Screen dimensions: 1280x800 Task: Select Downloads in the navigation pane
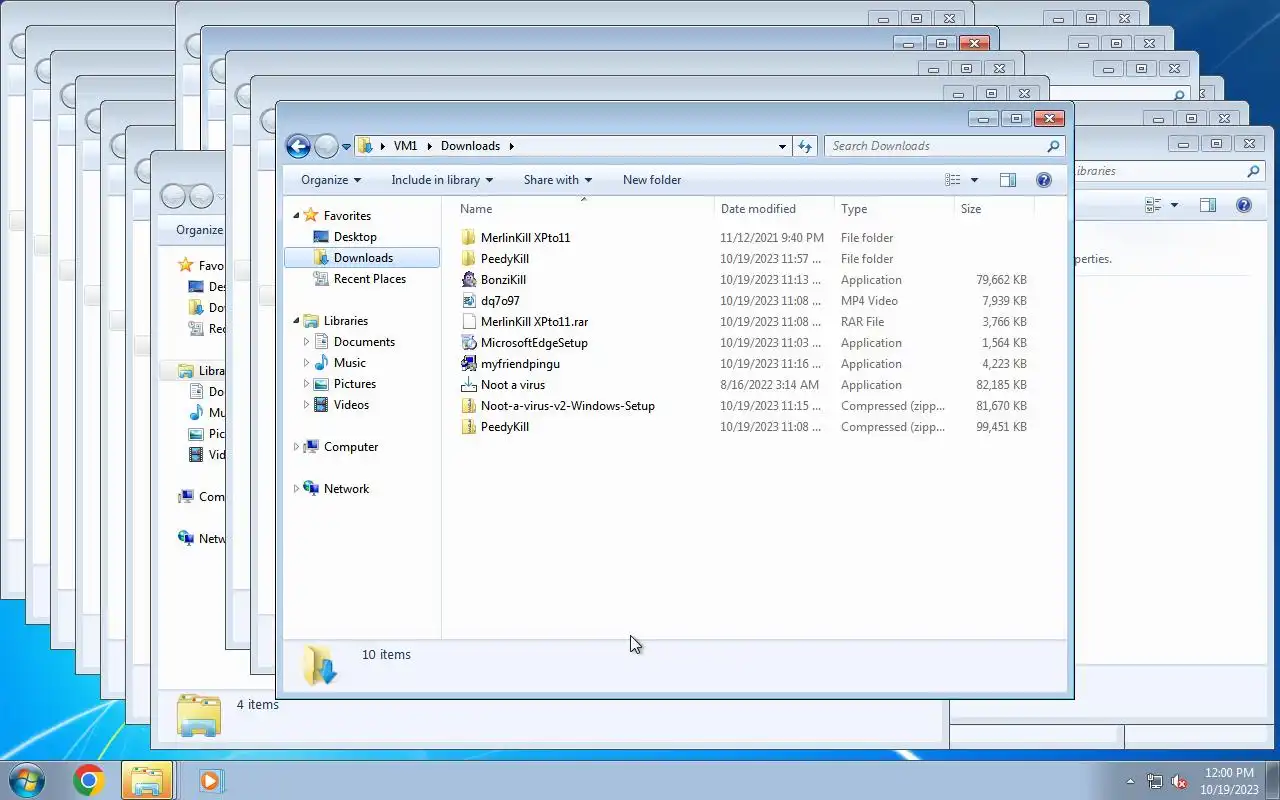tap(362, 258)
